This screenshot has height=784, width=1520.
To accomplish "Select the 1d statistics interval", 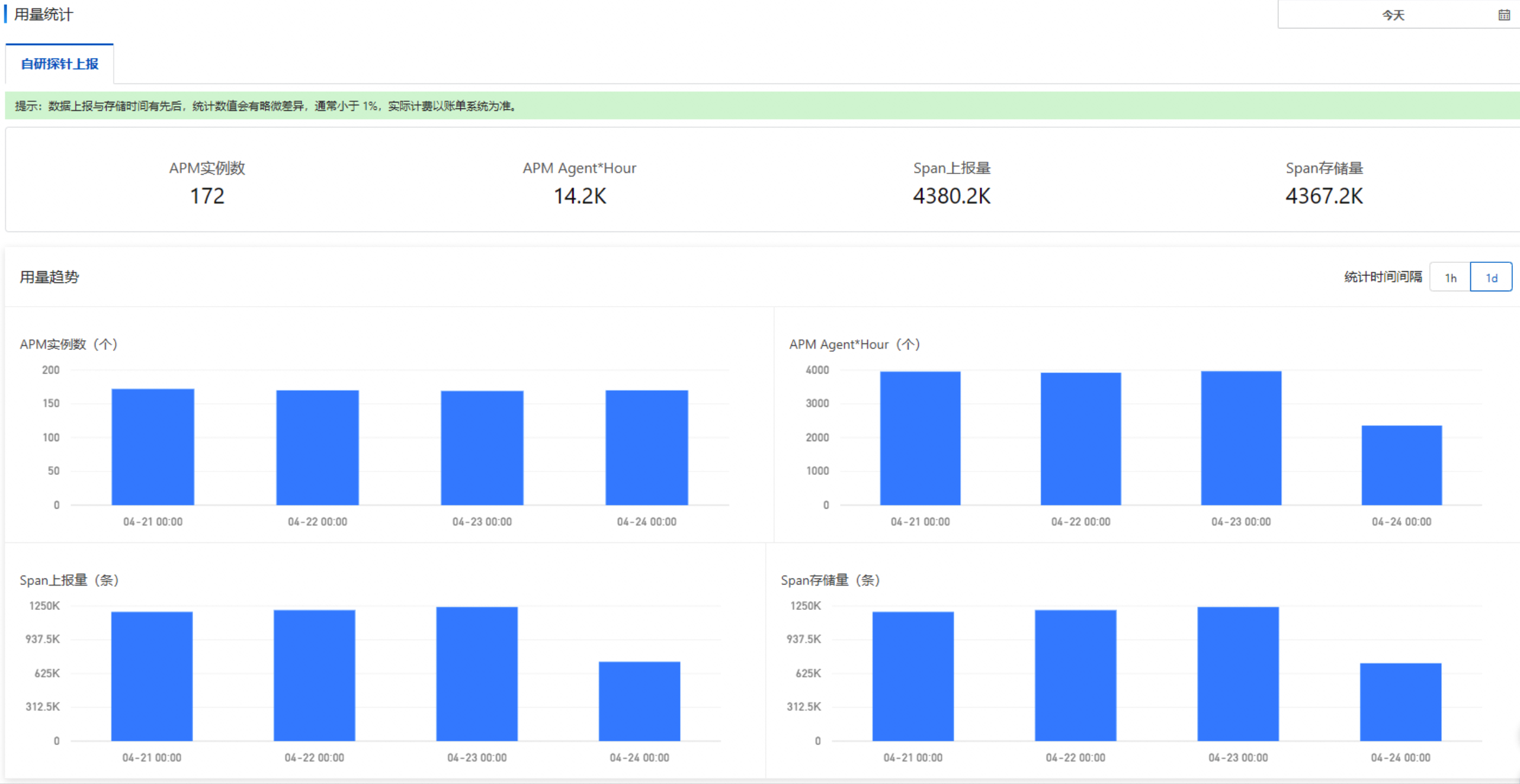I will (1491, 277).
